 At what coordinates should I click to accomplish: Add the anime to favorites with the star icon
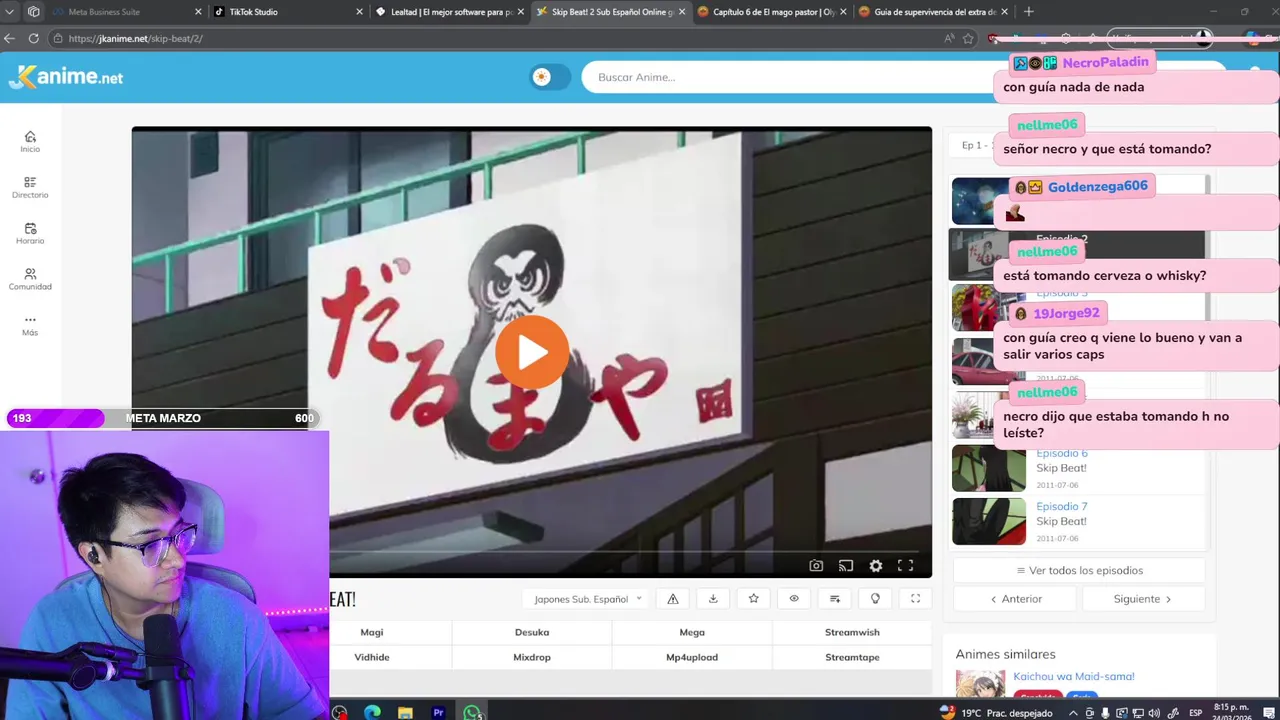(753, 599)
